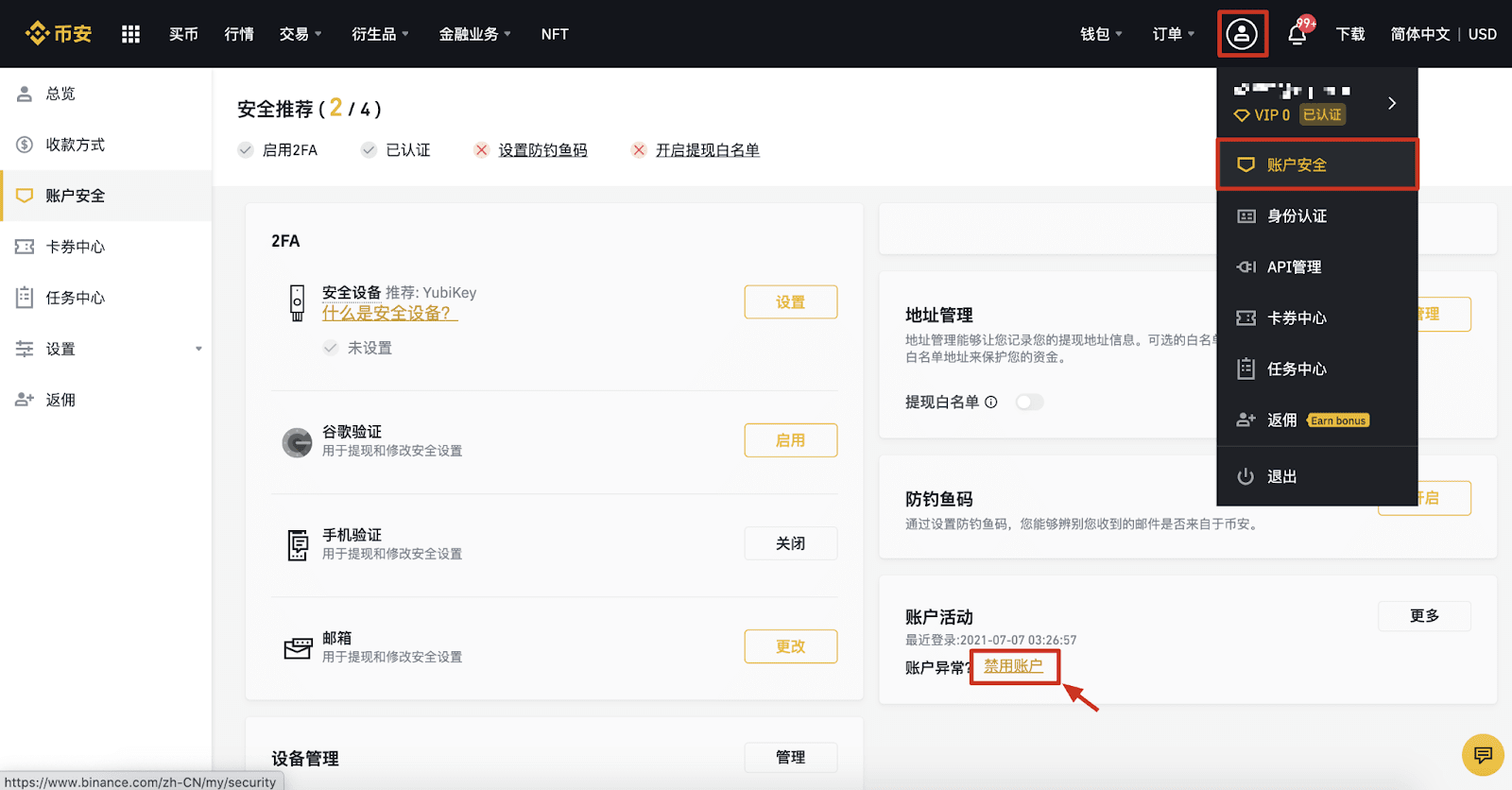This screenshot has width=1512, height=790.
Task: Select 买币 in top navigation
Action: (184, 34)
